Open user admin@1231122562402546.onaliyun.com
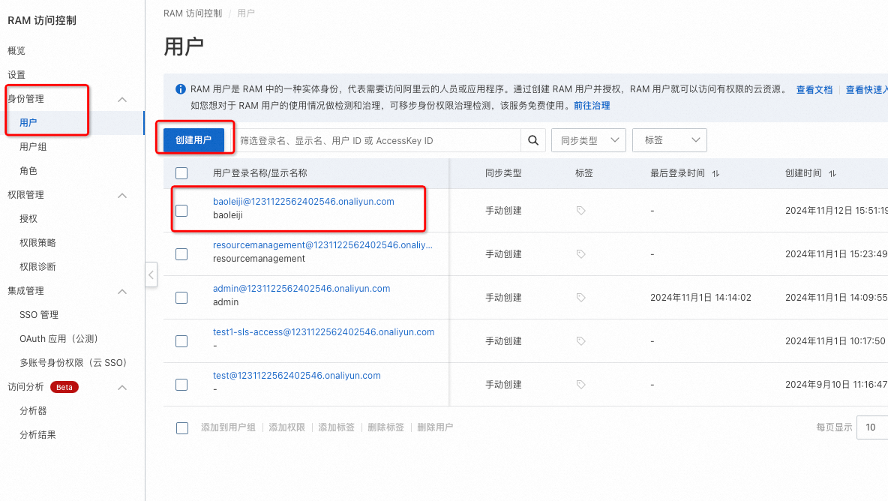Screen dimensions: 888x502 click(301, 289)
